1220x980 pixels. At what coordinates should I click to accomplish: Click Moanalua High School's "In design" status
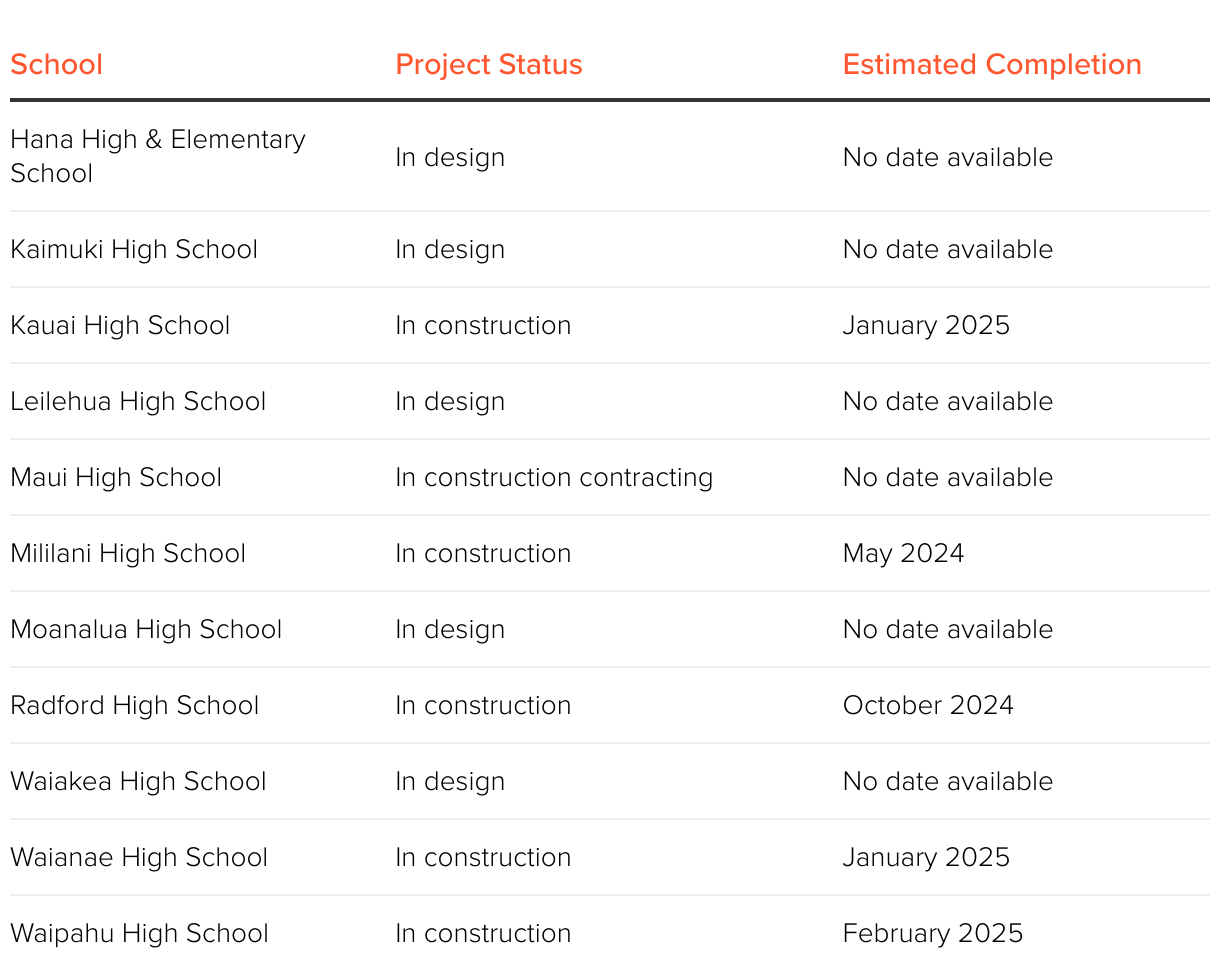pyautogui.click(x=450, y=629)
